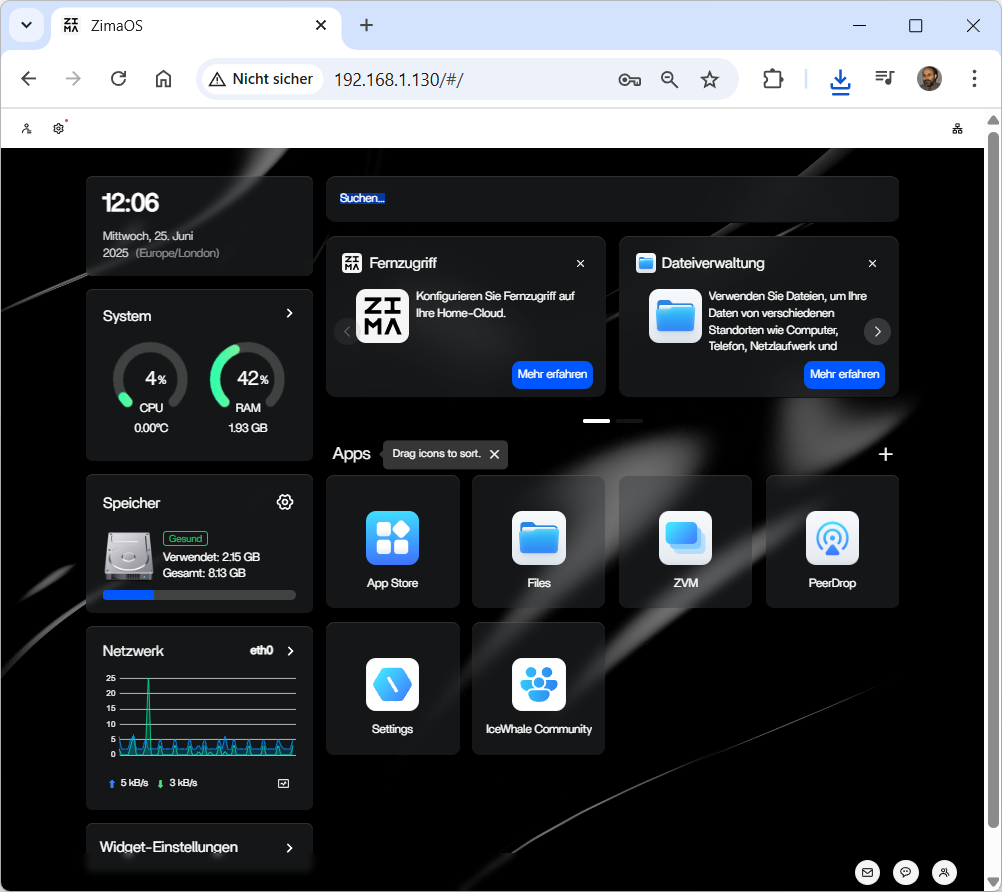
Task: Open Widget-Einstellungen chevron
Action: pos(290,848)
